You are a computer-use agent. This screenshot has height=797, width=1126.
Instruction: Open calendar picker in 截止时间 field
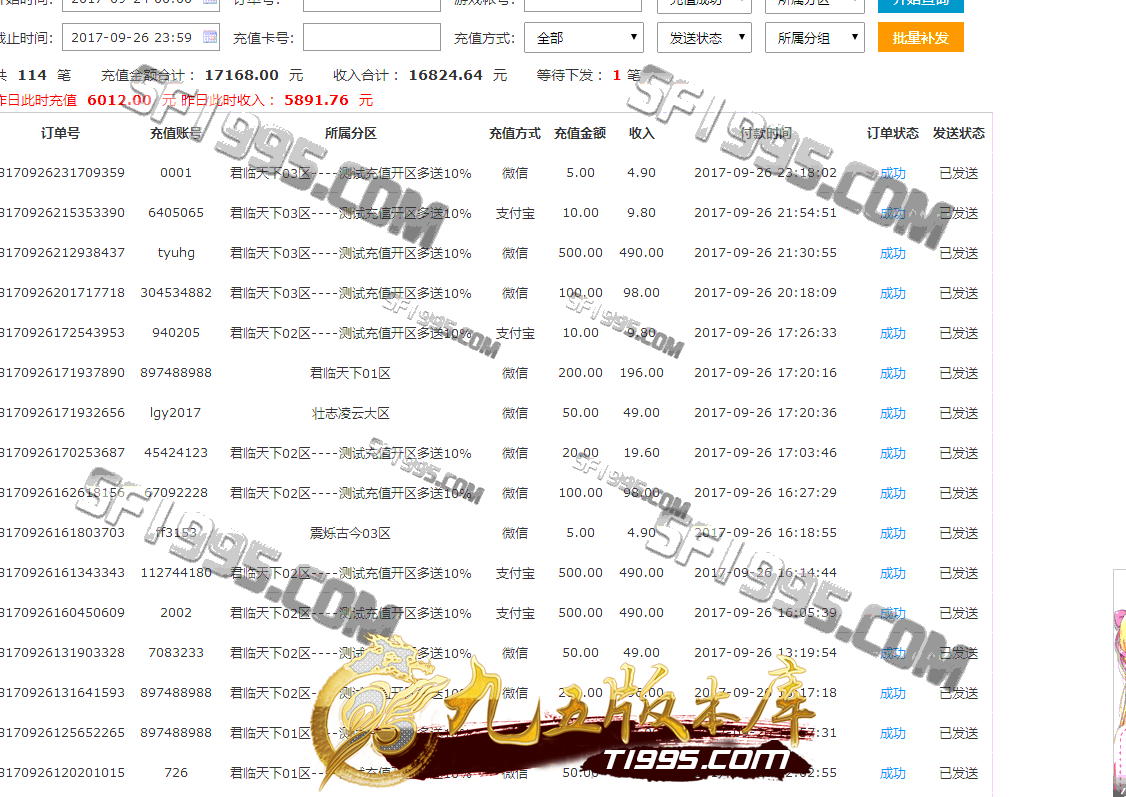tap(210, 37)
